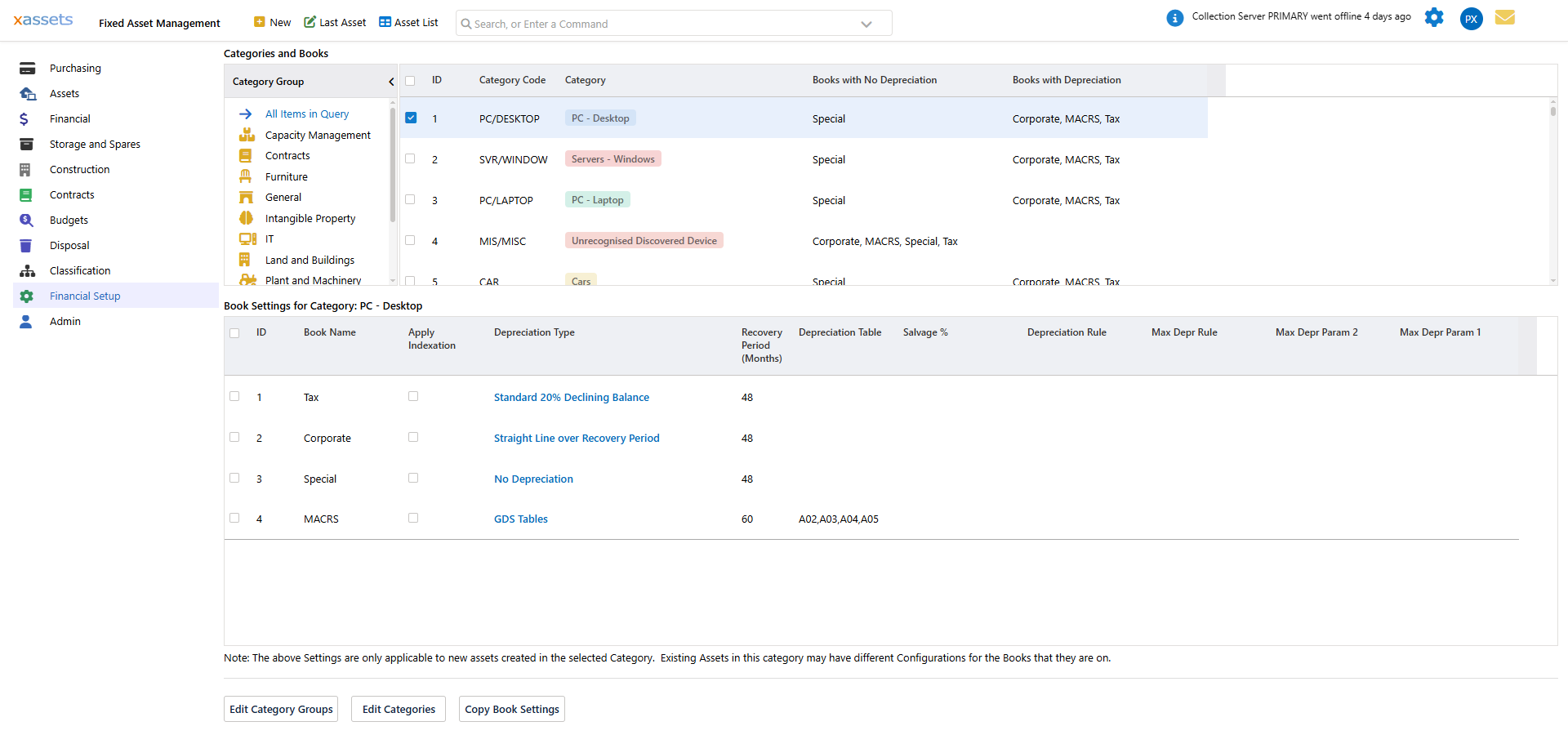Select Plant and Machinery group
1568x744 pixels.
tap(313, 280)
